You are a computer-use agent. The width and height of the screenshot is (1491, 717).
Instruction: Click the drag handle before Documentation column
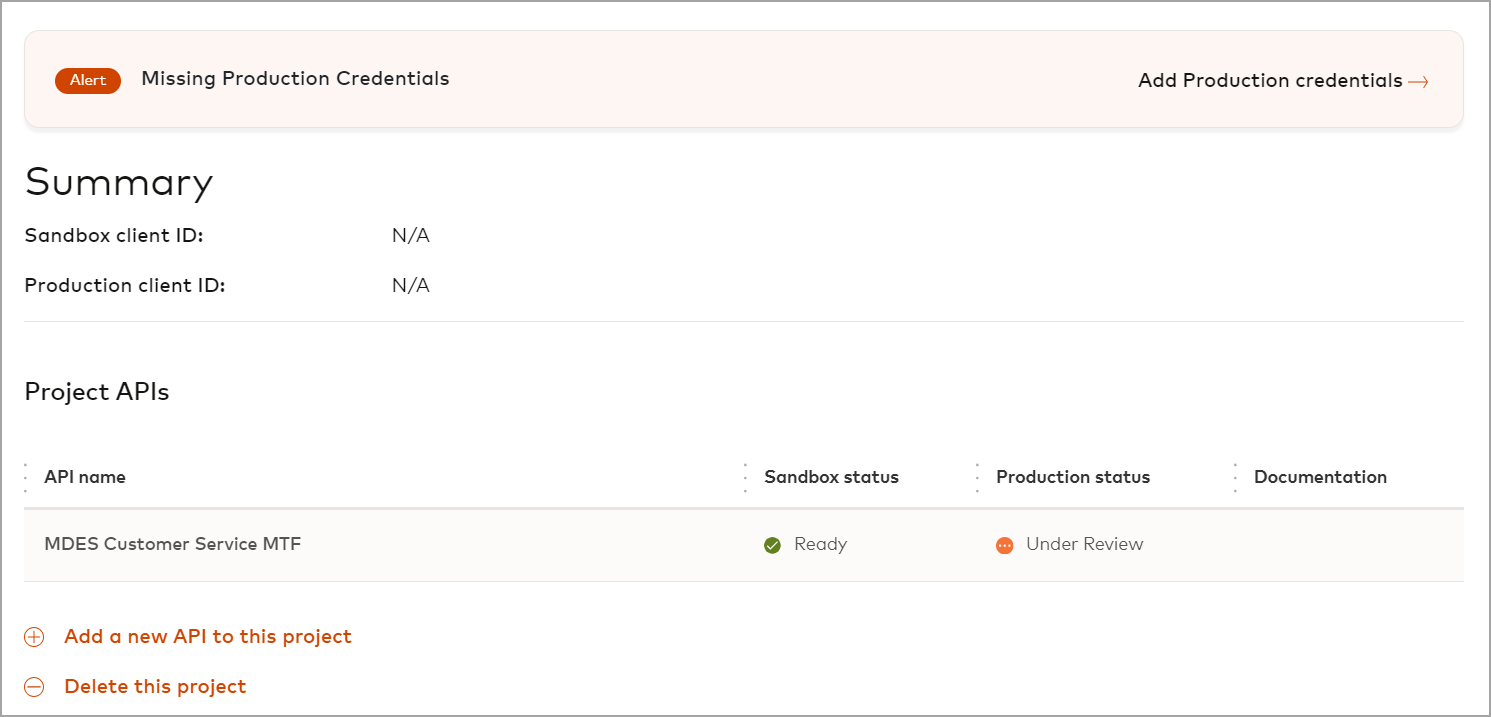(x=1235, y=478)
